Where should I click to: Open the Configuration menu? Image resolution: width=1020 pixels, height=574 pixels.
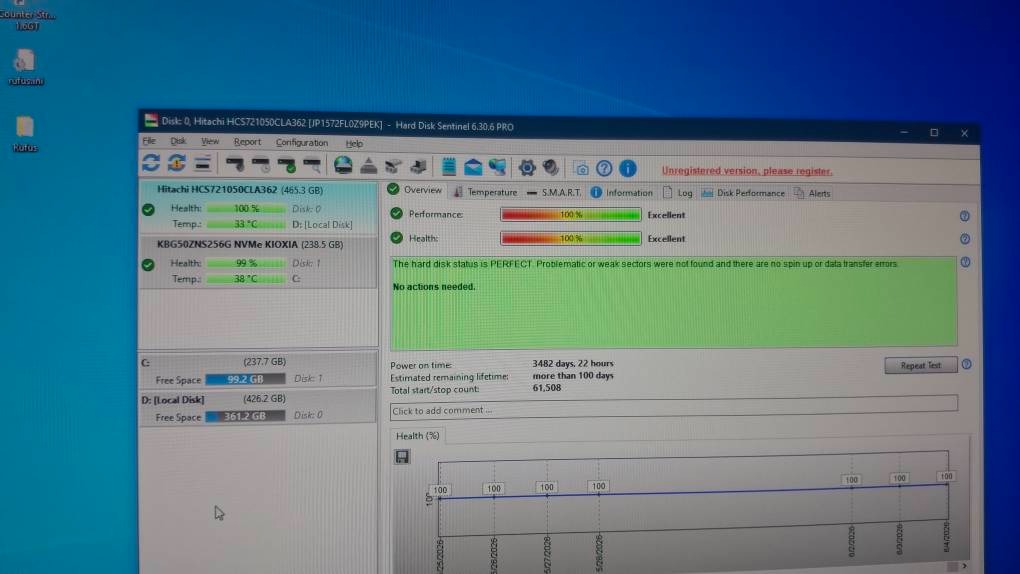click(x=302, y=143)
